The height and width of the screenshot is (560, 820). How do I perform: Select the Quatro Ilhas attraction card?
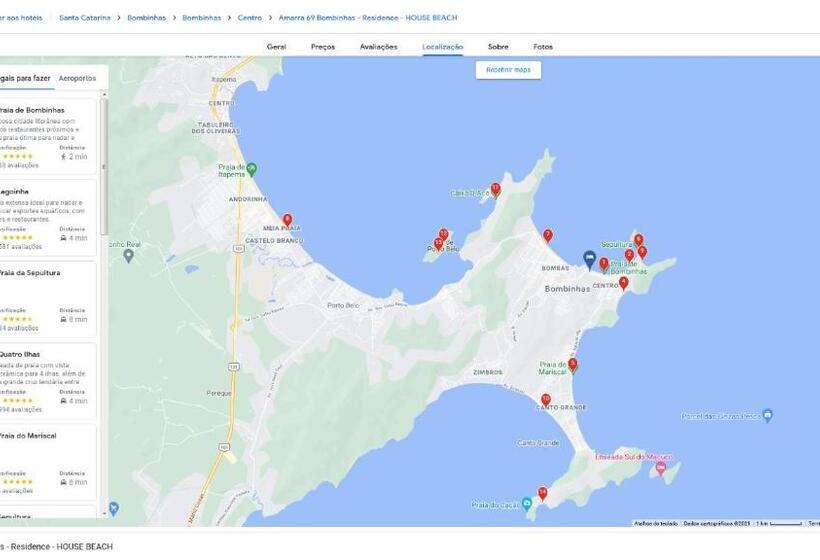(x=47, y=381)
